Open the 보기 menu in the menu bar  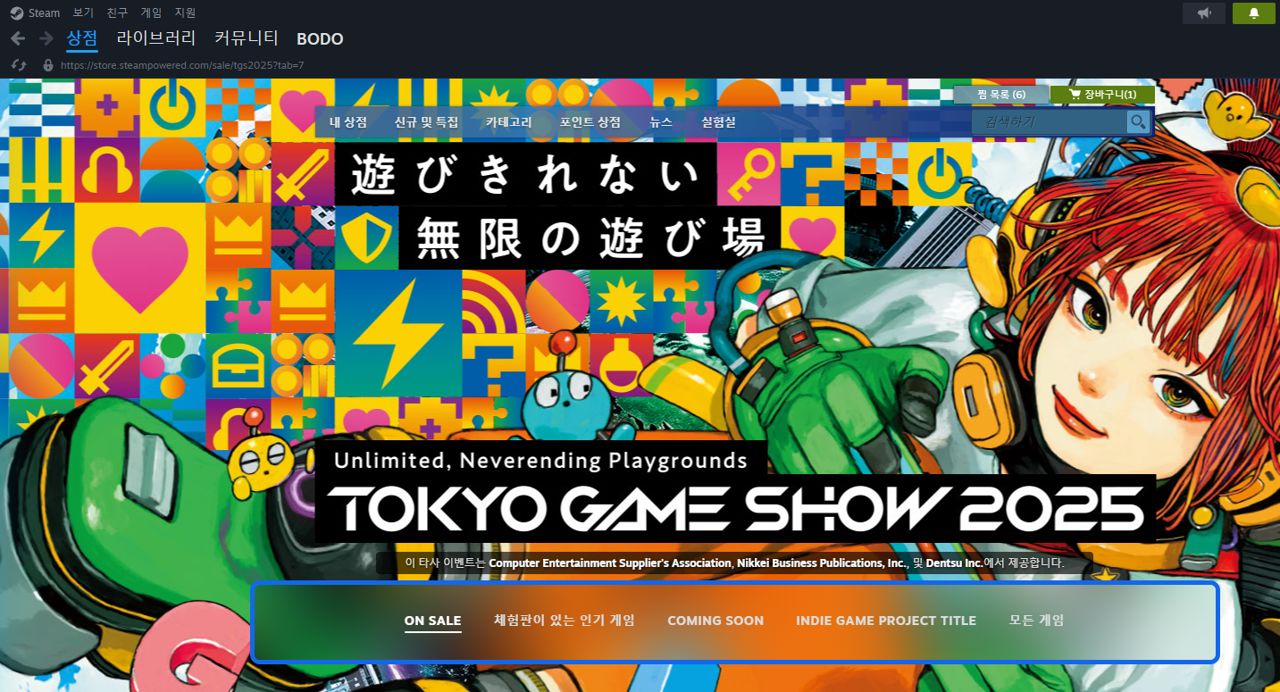83,13
